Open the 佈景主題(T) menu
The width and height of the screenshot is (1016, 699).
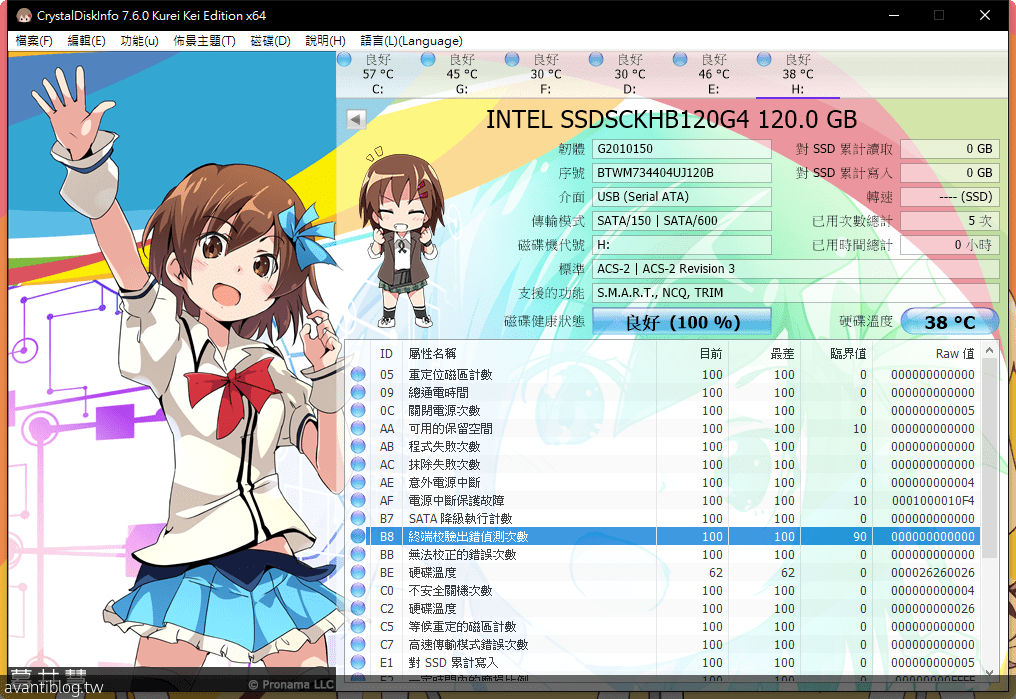point(204,41)
